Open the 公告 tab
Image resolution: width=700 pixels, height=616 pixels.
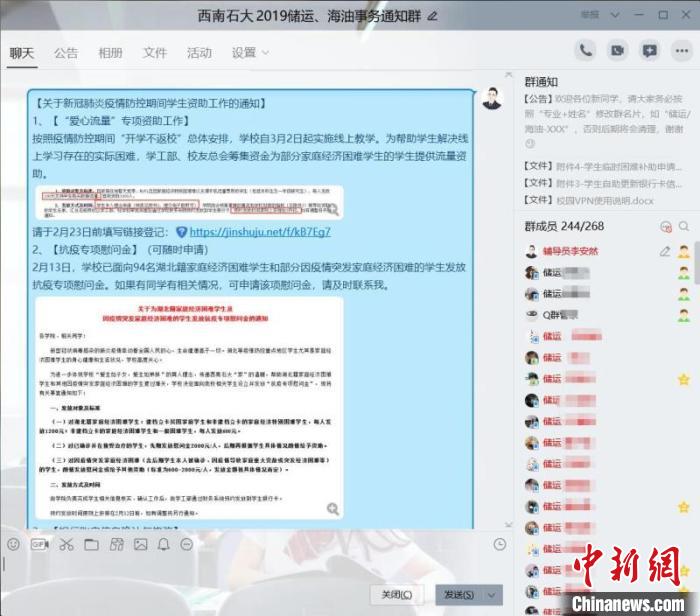66,53
